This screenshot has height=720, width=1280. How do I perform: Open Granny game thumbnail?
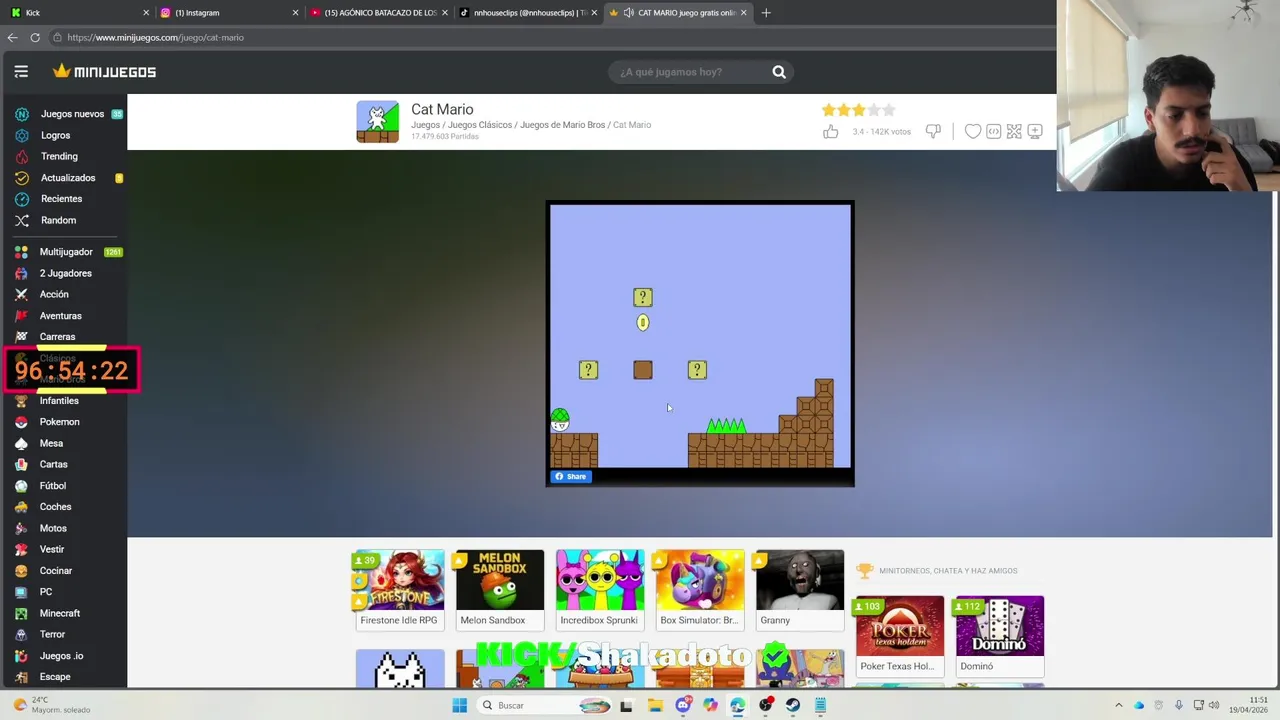click(x=800, y=580)
